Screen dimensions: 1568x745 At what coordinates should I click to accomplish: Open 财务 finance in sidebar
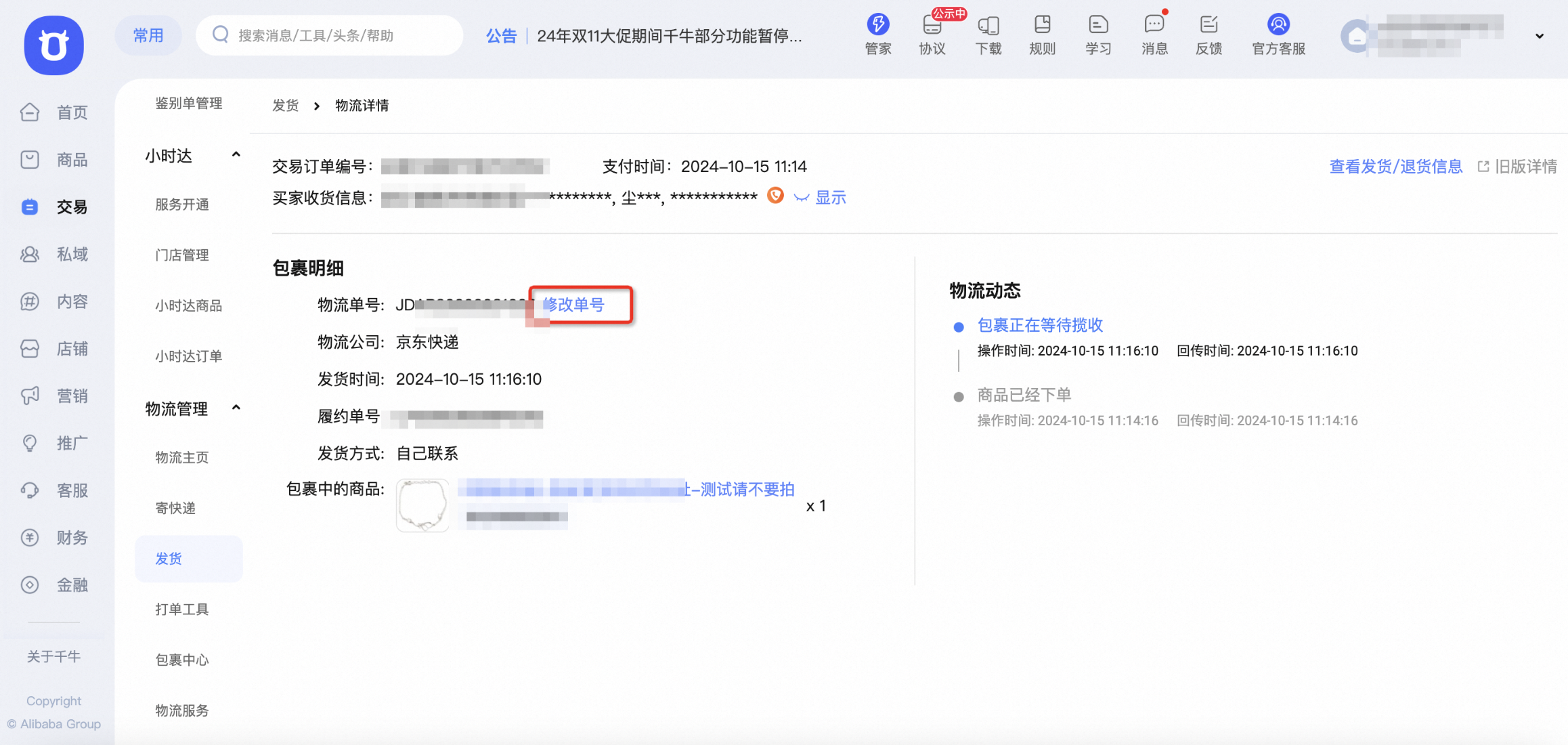pos(55,538)
